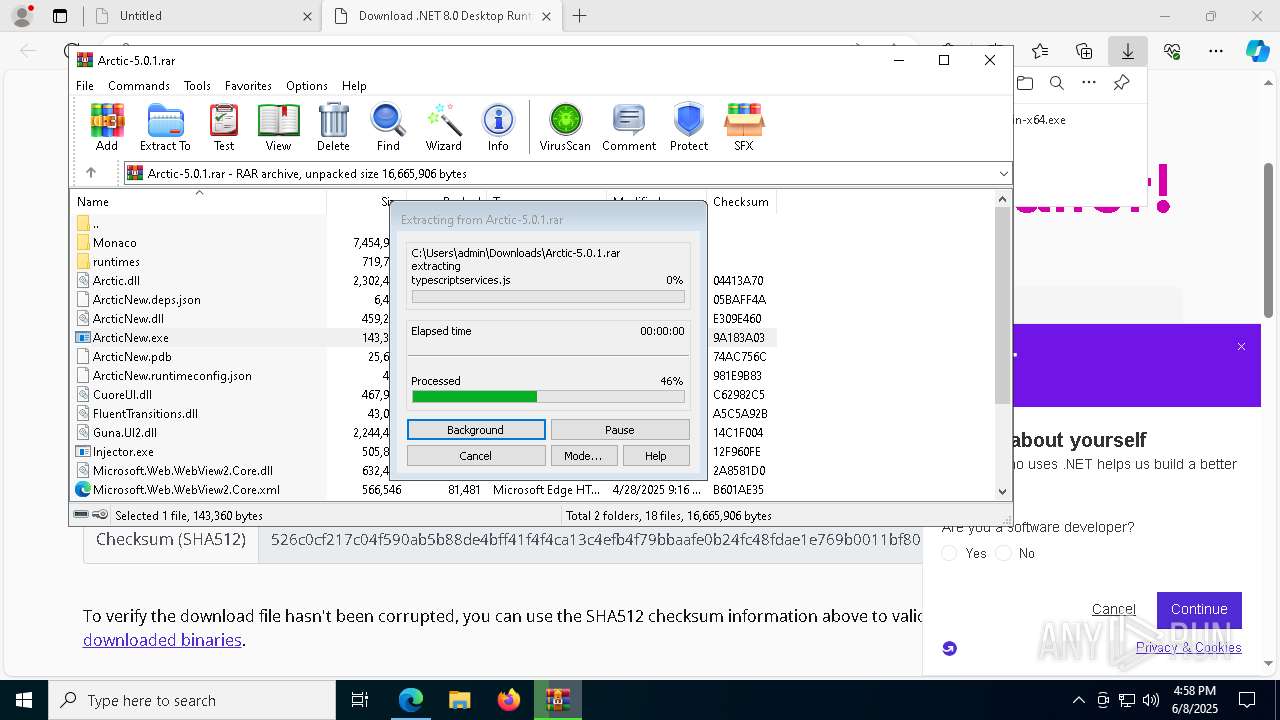Open the WinRAR Help menu
The image size is (1280, 720).
[x=354, y=86]
